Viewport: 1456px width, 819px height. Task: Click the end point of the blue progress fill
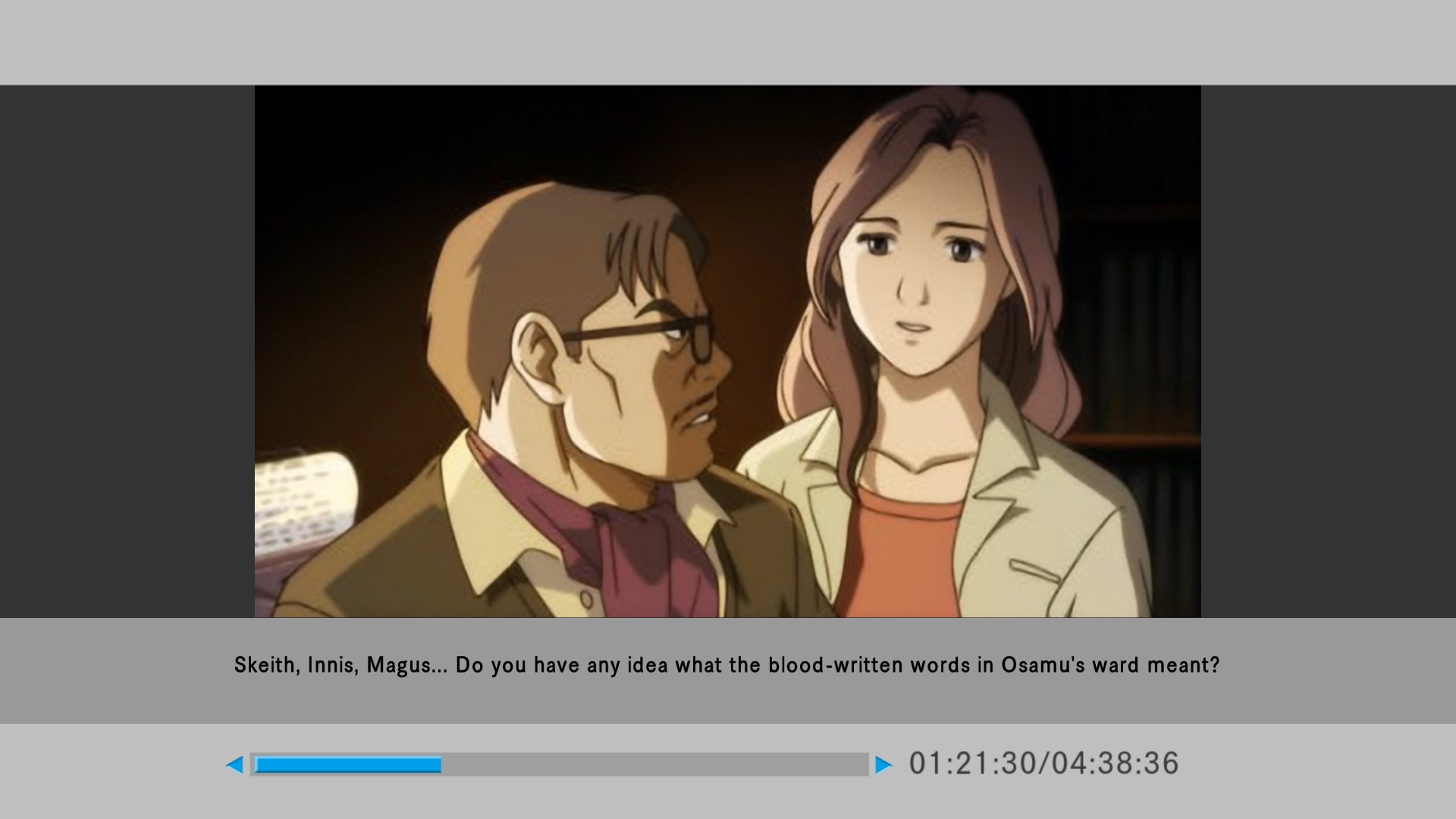pos(441,764)
